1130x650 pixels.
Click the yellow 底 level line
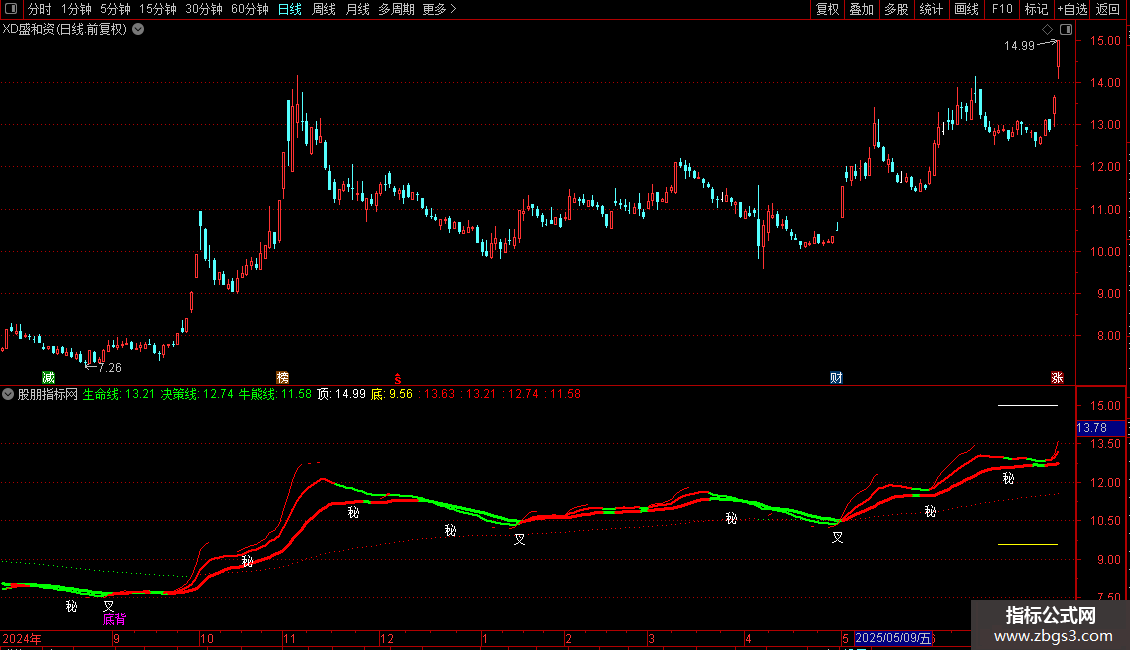1028,545
